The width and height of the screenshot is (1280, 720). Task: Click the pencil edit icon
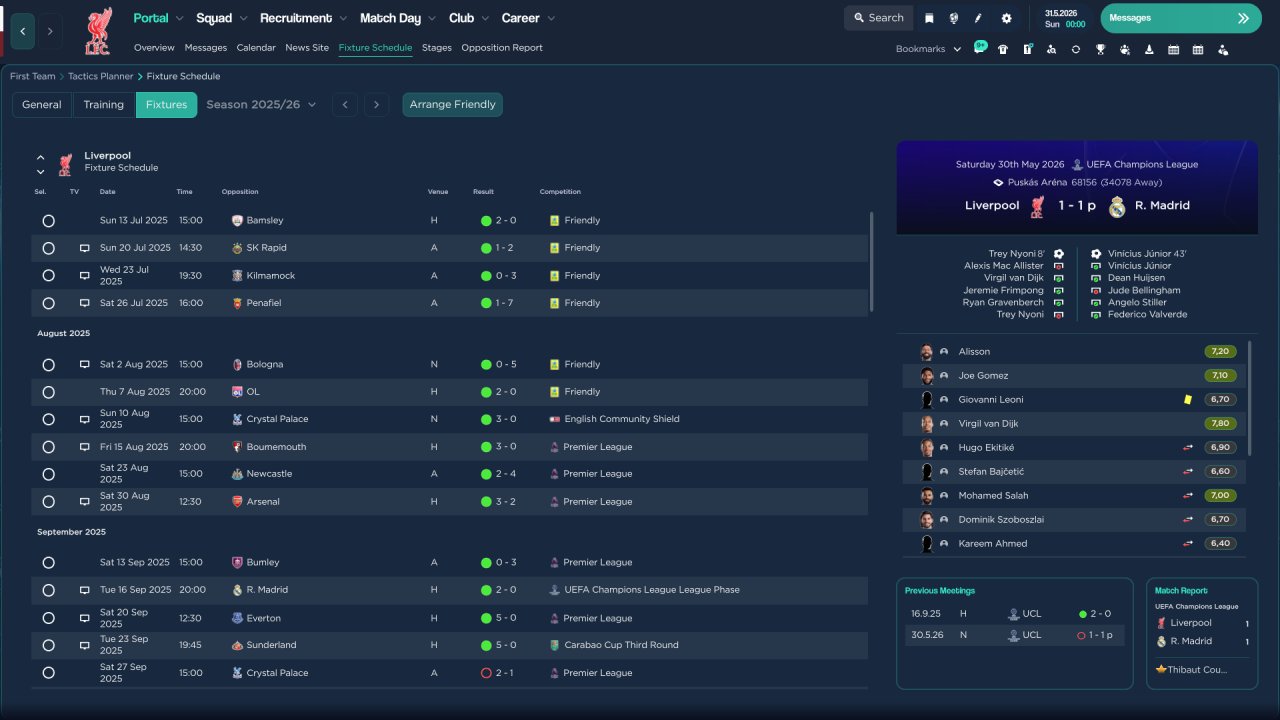[978, 18]
